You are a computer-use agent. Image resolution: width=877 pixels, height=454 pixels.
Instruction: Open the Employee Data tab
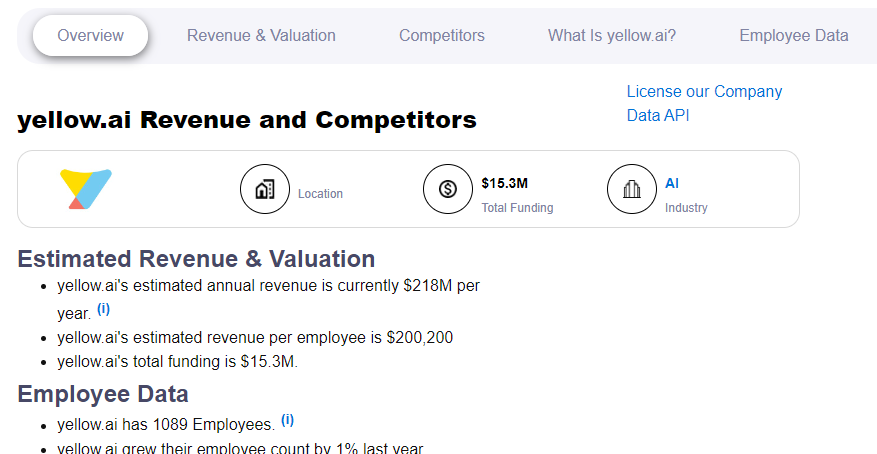(x=794, y=36)
